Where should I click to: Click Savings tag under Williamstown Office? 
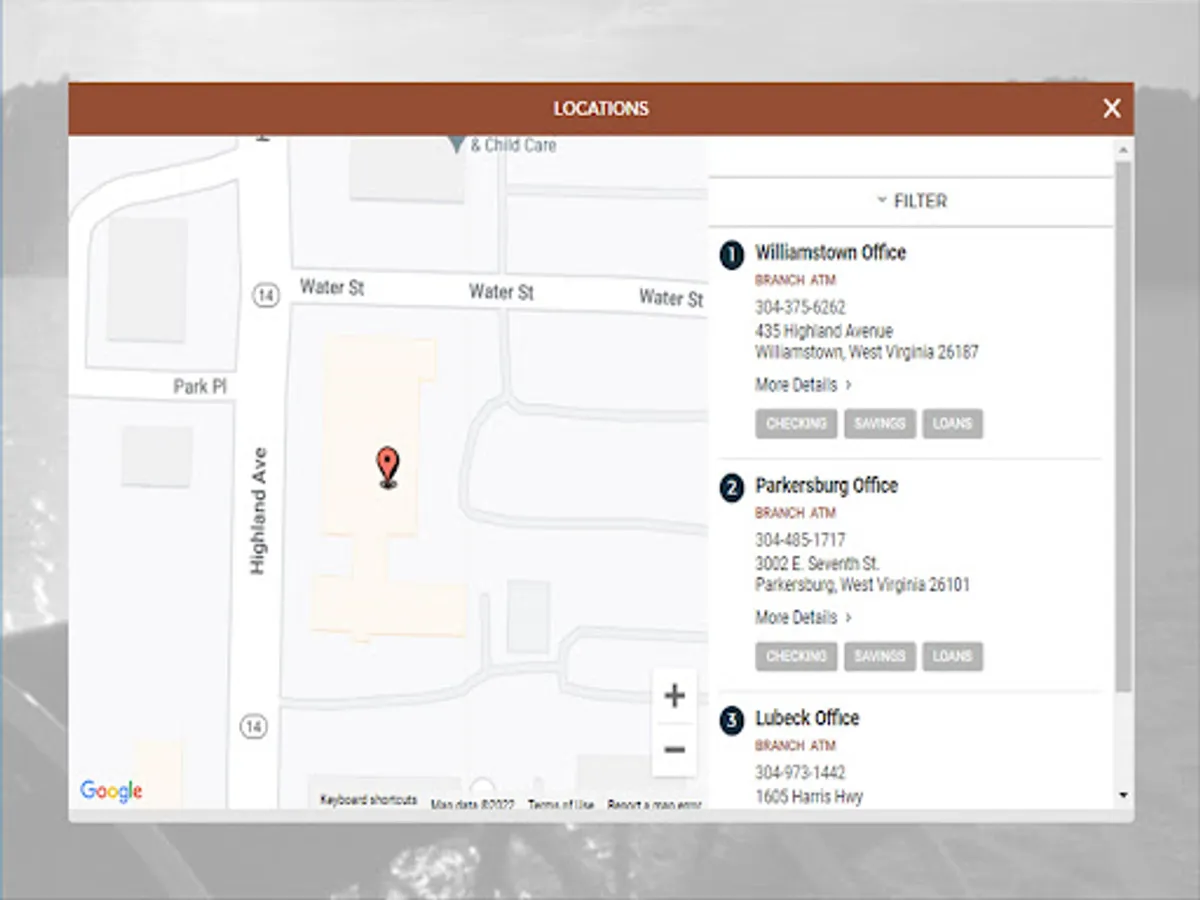pyautogui.click(x=879, y=424)
